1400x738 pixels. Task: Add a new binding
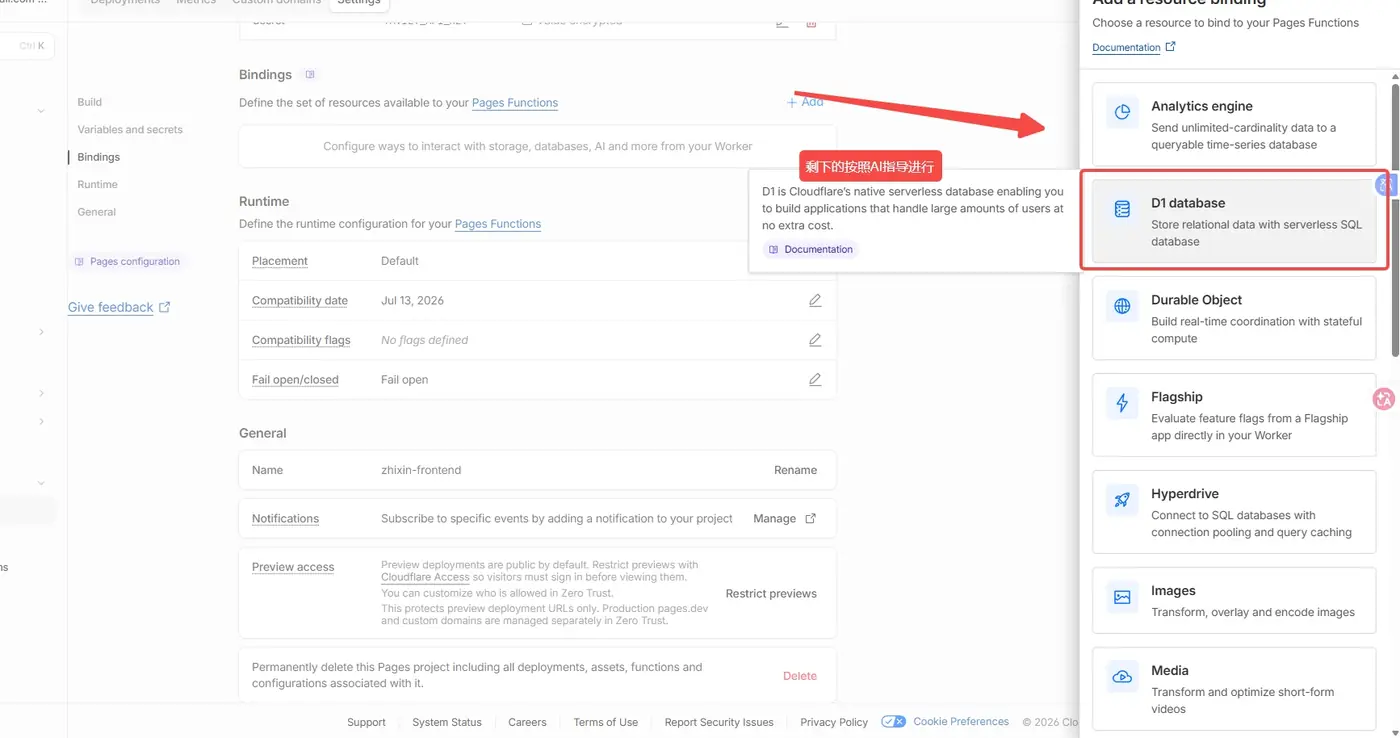(x=805, y=102)
